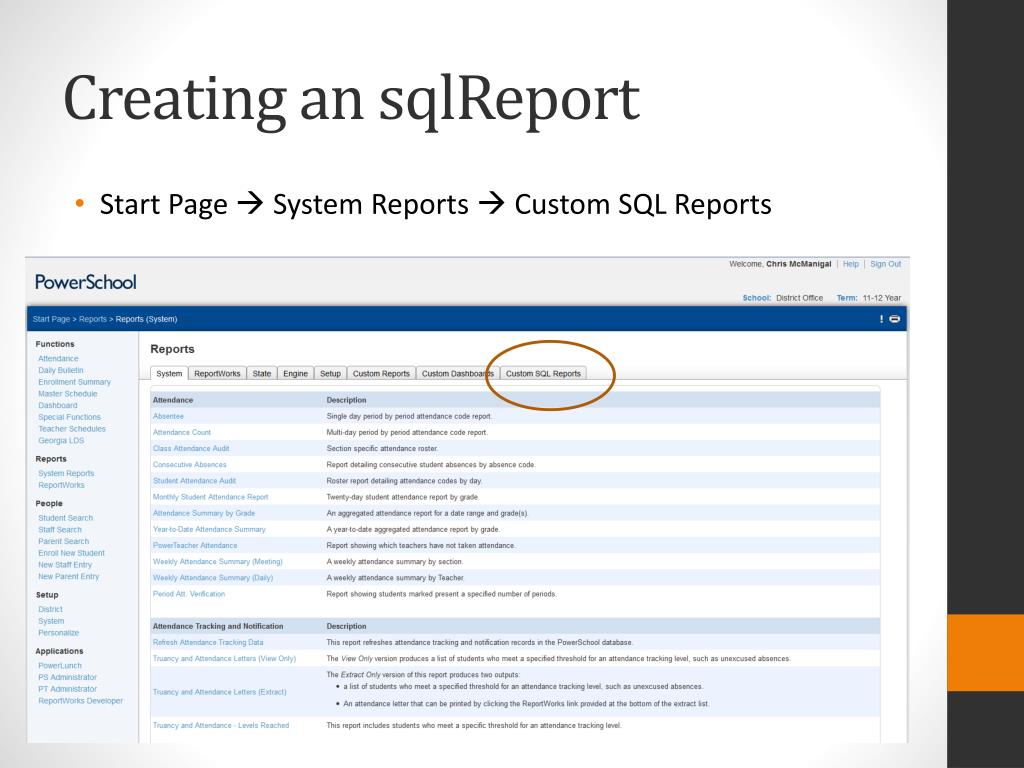Open the Custom SQL Reports tab
The height and width of the screenshot is (768, 1024).
coord(543,374)
